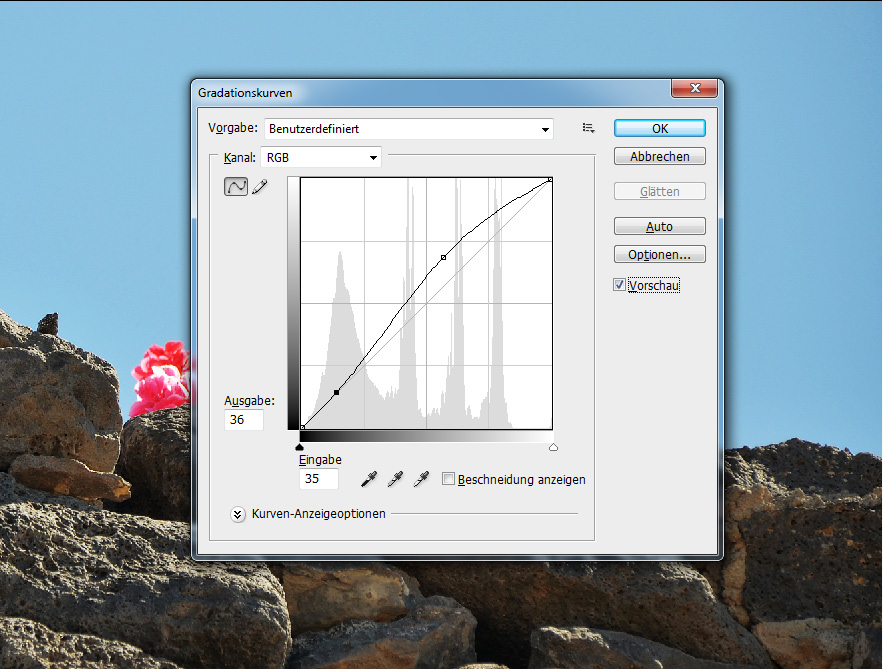Select the top-right curve endpoint
This screenshot has height=669, width=883.
[x=550, y=180]
